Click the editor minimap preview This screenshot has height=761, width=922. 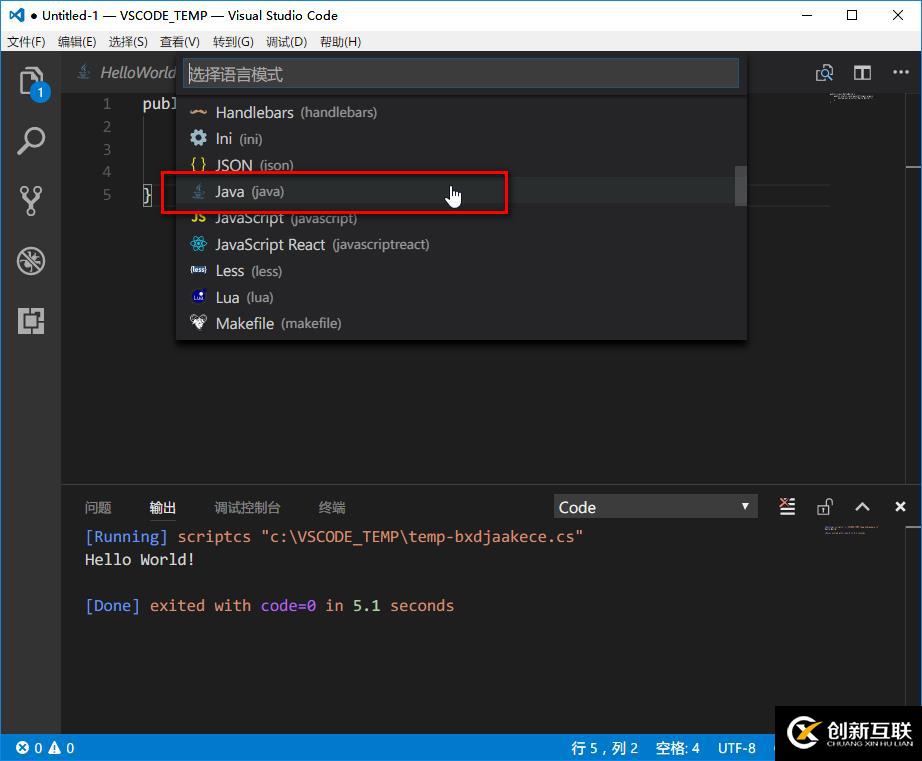851,98
